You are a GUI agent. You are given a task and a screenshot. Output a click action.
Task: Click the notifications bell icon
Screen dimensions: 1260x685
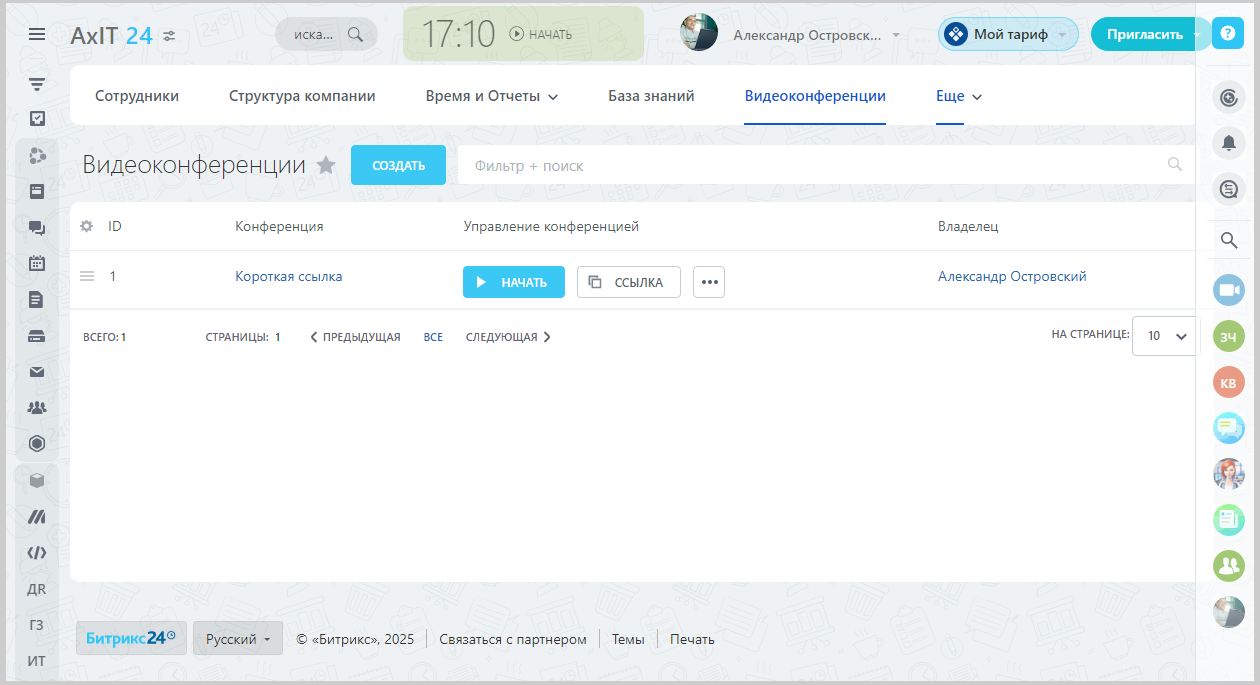1228,143
